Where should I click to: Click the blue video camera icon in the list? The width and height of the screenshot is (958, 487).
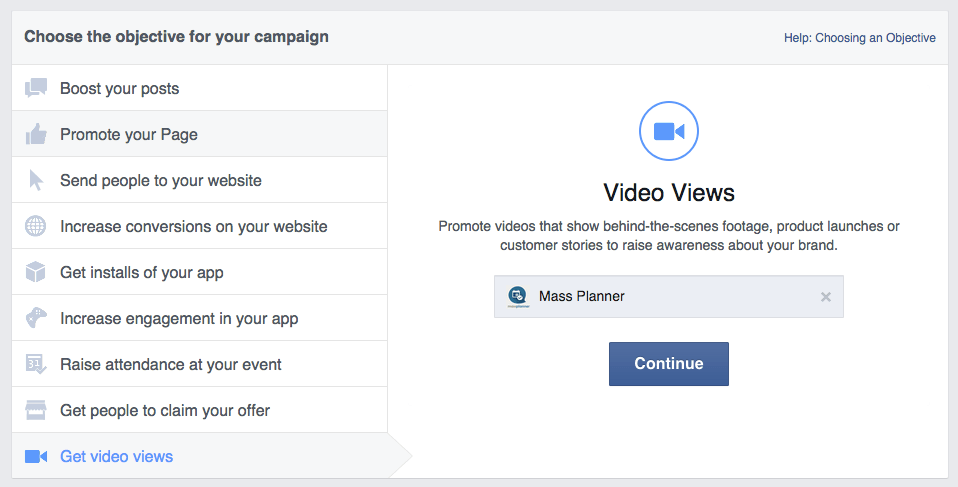pos(35,456)
